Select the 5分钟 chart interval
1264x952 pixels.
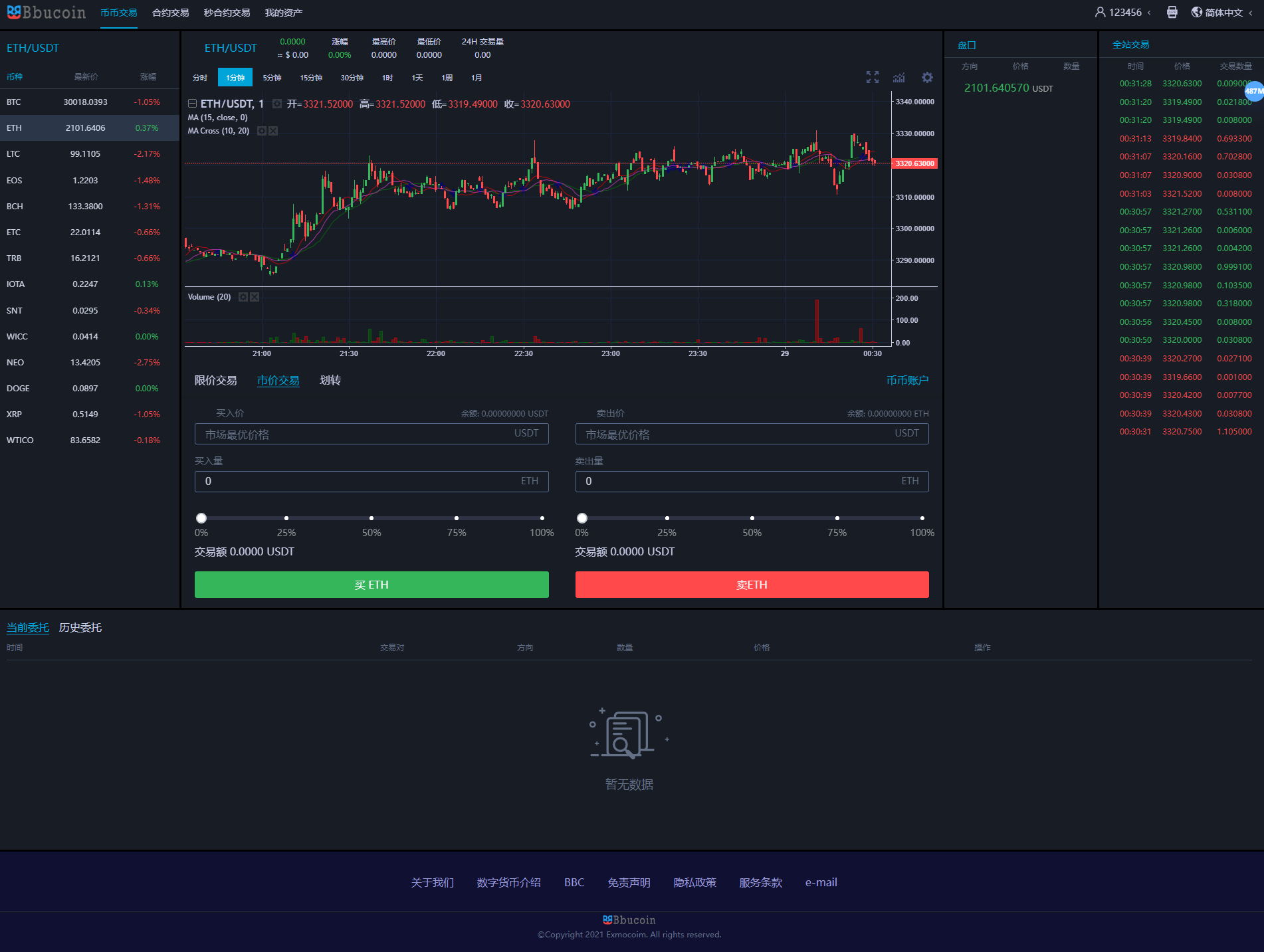(272, 78)
